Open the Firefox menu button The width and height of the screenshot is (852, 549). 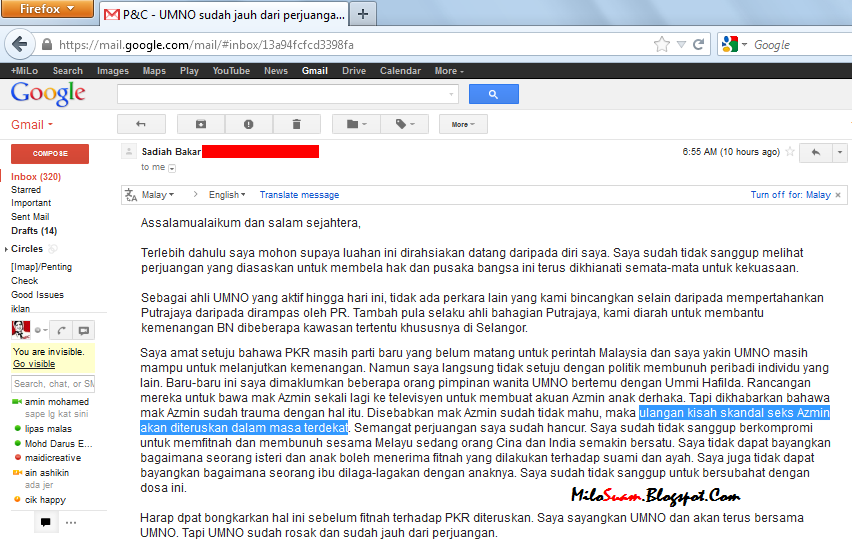pos(47,9)
